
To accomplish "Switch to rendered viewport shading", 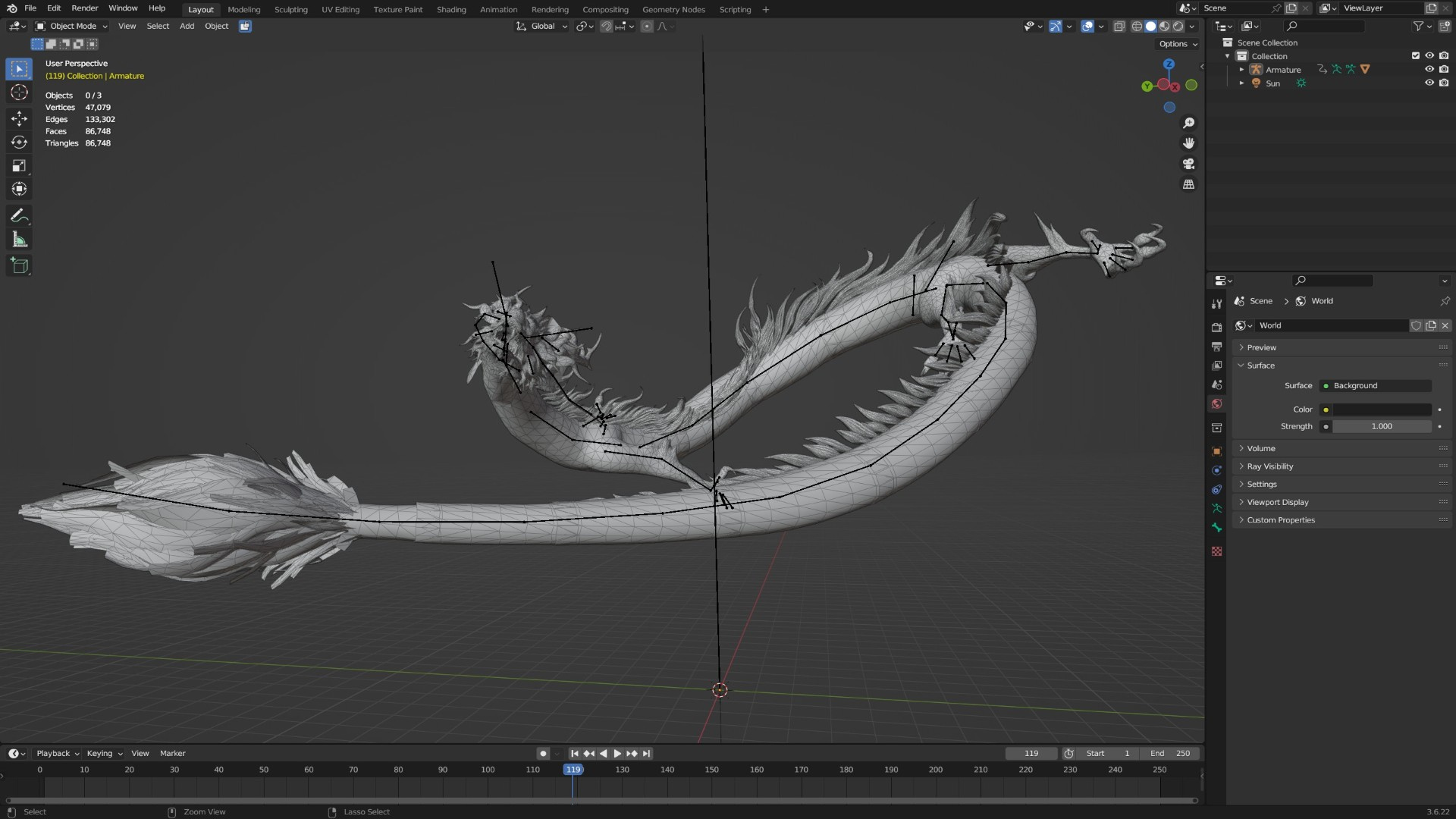I will [1178, 26].
